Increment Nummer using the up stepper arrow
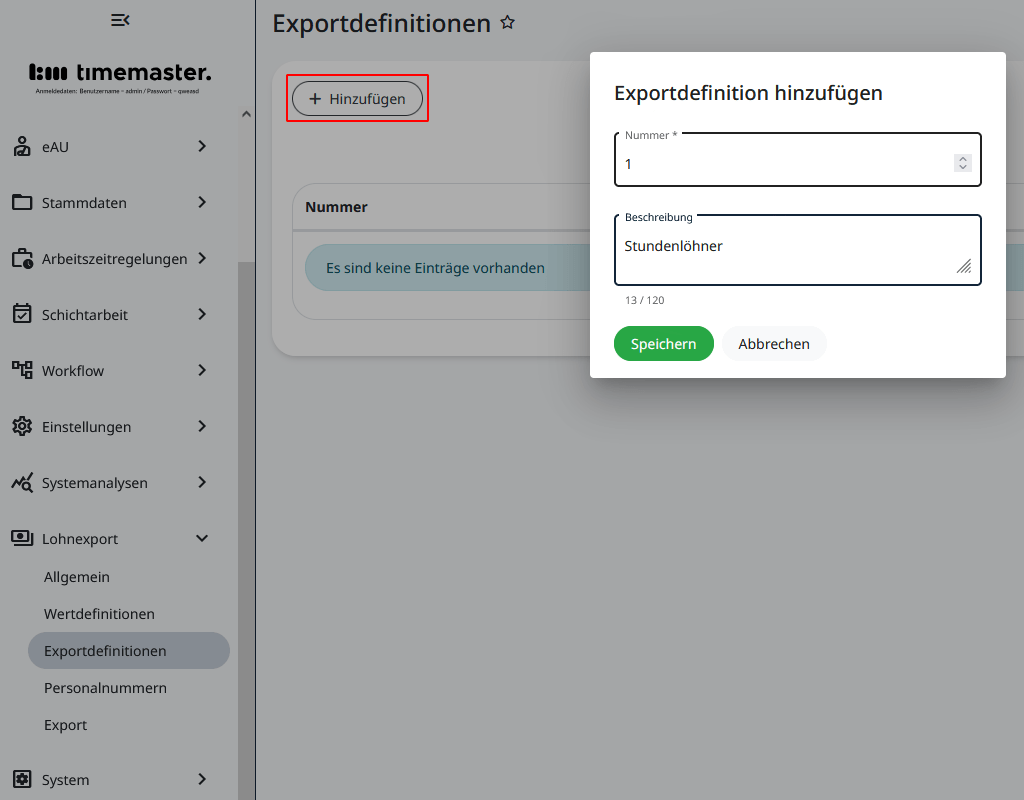The image size is (1024, 800). (963, 157)
